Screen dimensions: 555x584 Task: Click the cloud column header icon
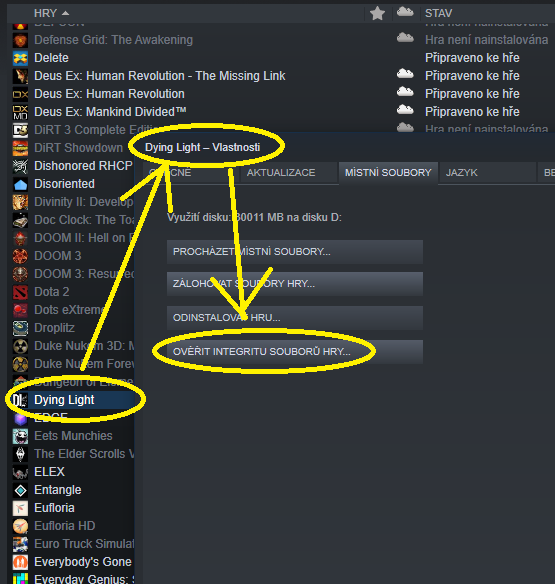pos(405,12)
